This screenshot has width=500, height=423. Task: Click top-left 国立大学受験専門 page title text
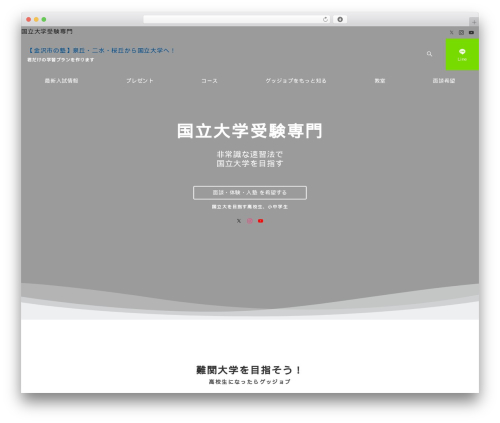point(47,31)
